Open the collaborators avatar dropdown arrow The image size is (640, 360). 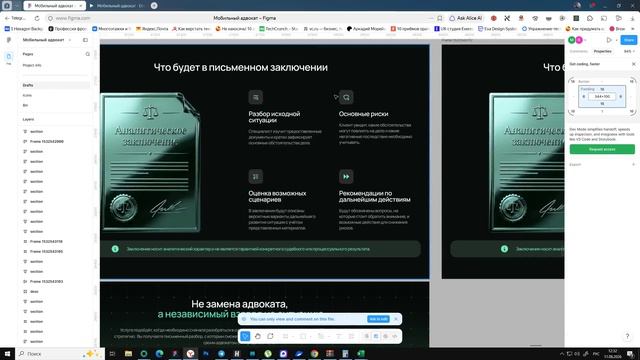[x=586, y=40]
